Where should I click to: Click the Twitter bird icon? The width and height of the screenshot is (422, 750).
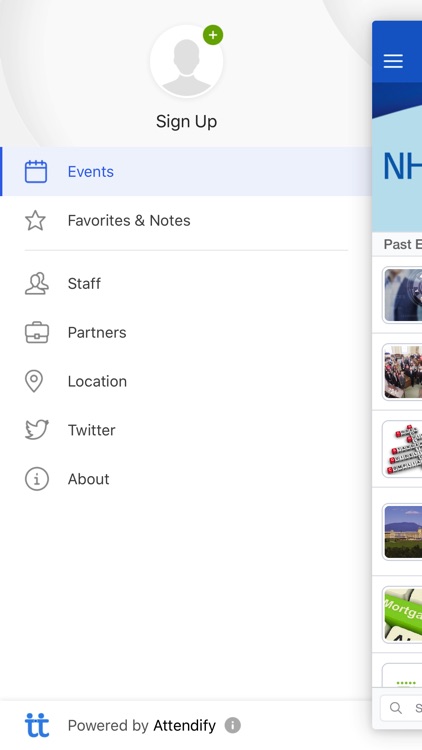pyautogui.click(x=37, y=430)
